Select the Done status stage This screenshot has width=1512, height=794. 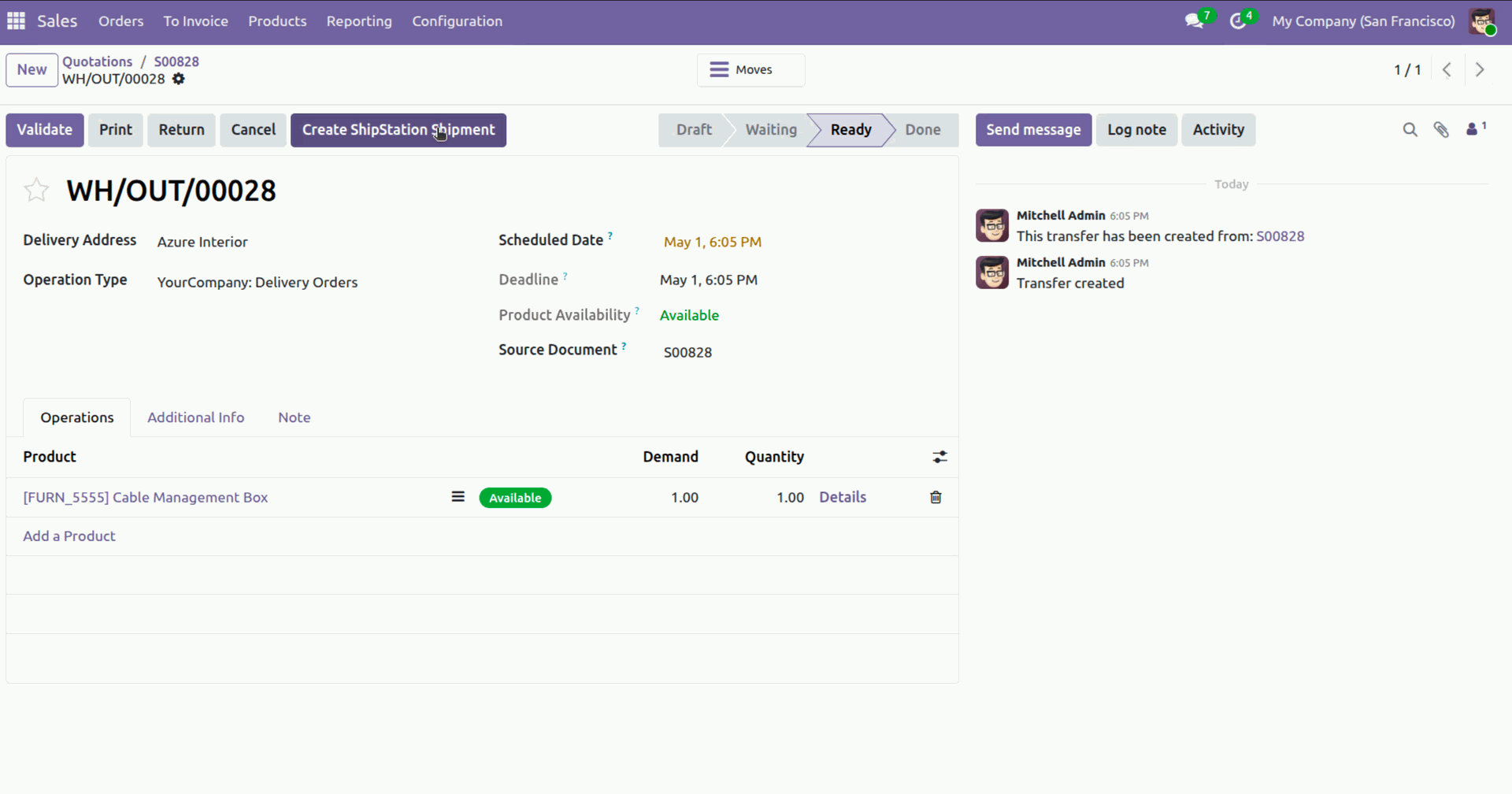pyautogui.click(x=923, y=130)
